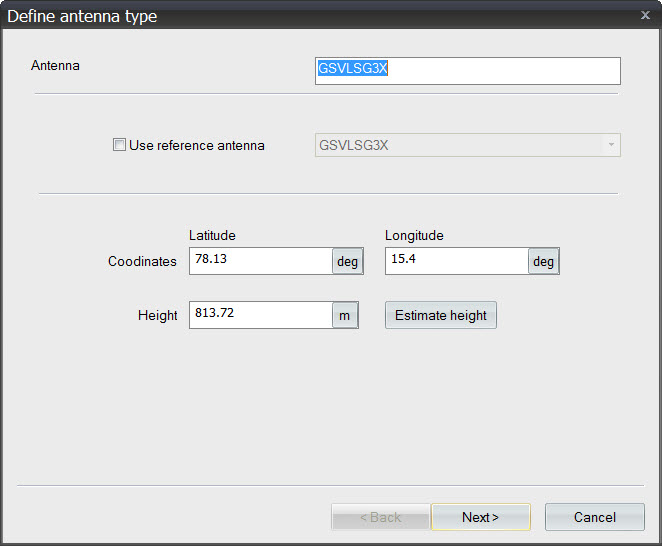662x546 pixels.
Task: Enable the Use reference antenna checkbox
Action: [x=120, y=145]
